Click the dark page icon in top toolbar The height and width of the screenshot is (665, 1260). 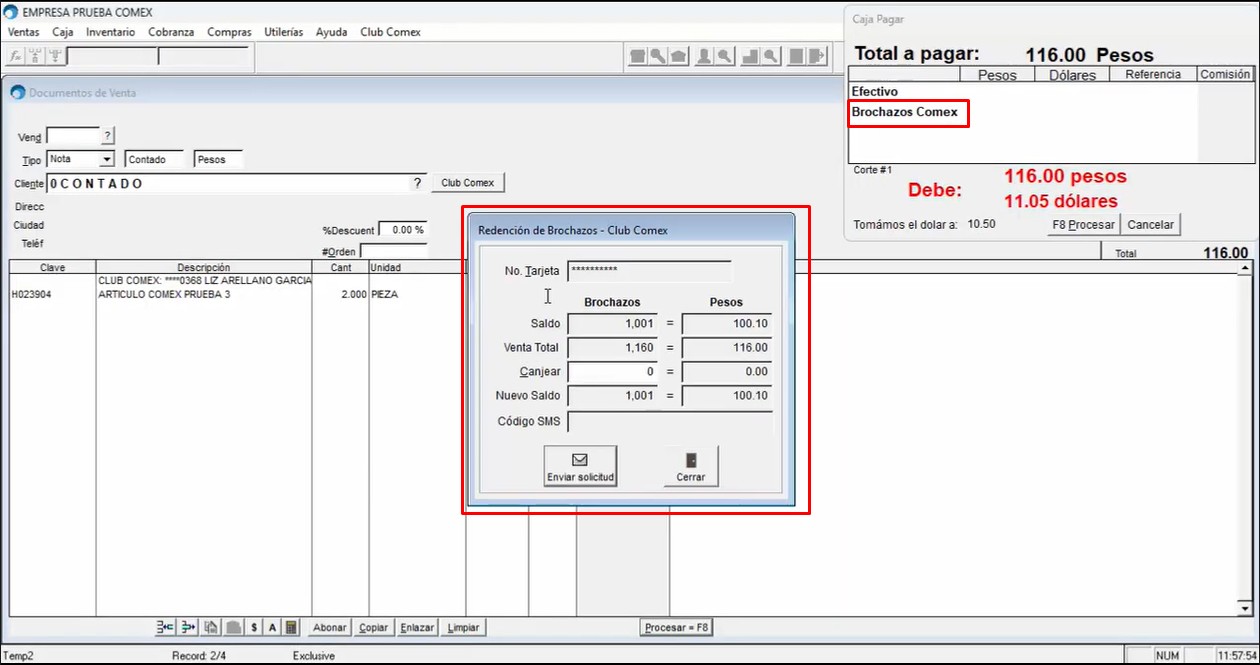click(x=798, y=57)
